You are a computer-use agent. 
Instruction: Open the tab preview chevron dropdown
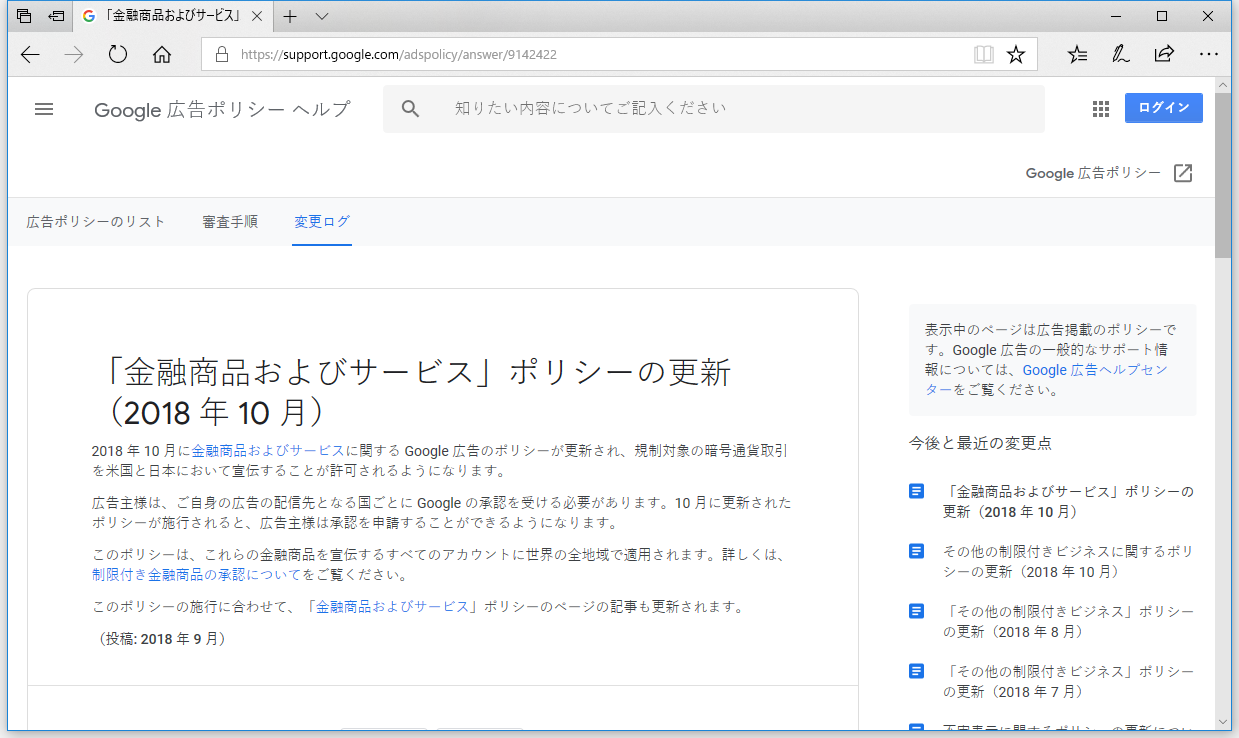[x=320, y=16]
